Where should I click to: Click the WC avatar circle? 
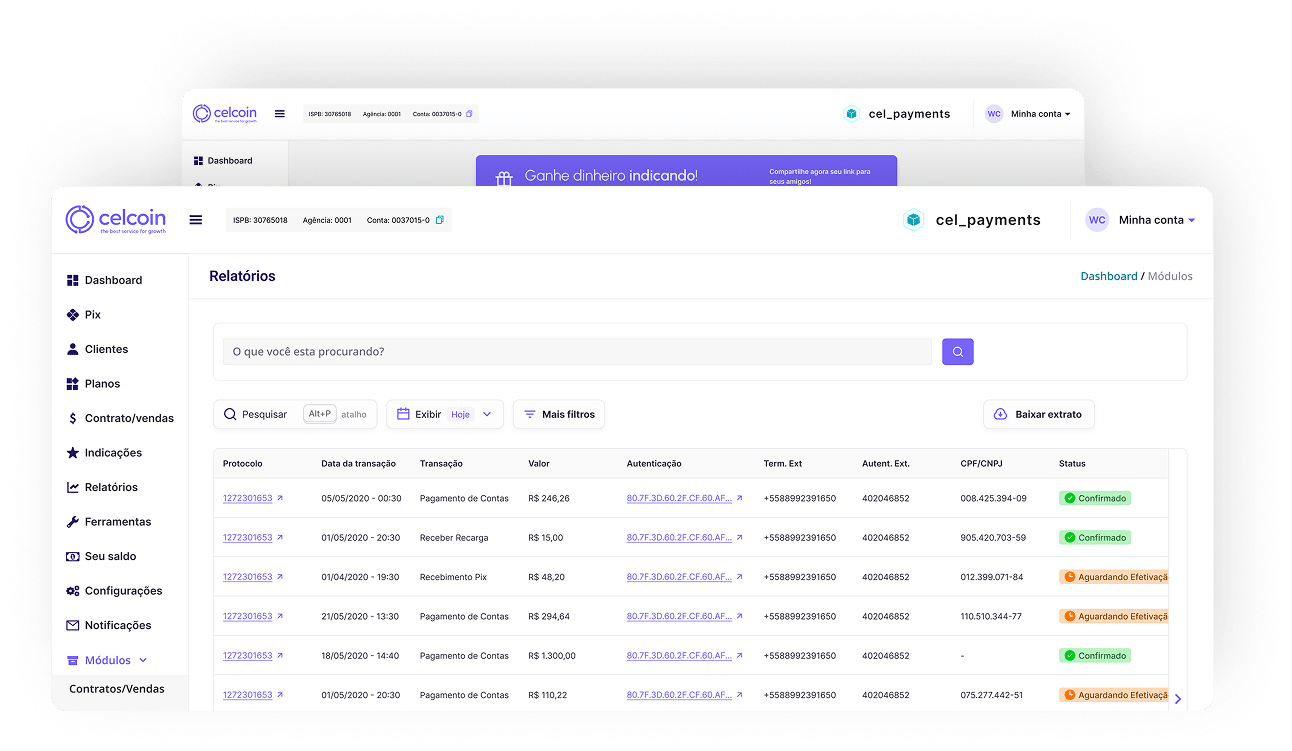coord(1097,220)
